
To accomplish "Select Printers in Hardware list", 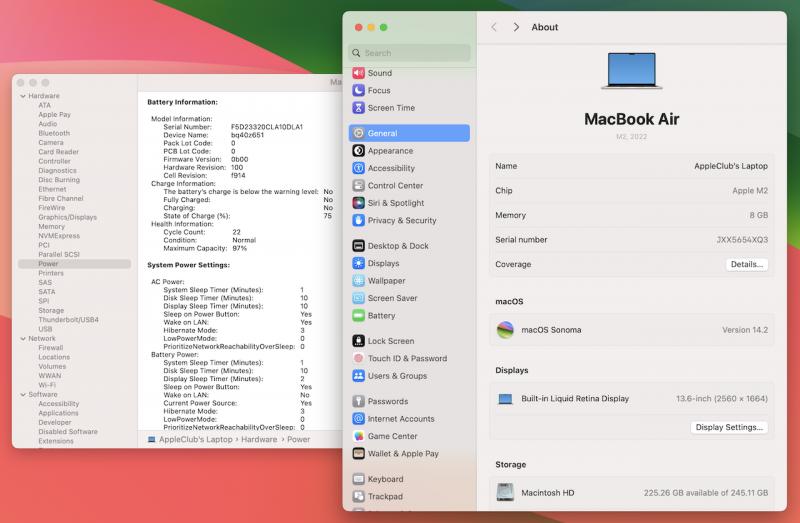I will [51, 273].
